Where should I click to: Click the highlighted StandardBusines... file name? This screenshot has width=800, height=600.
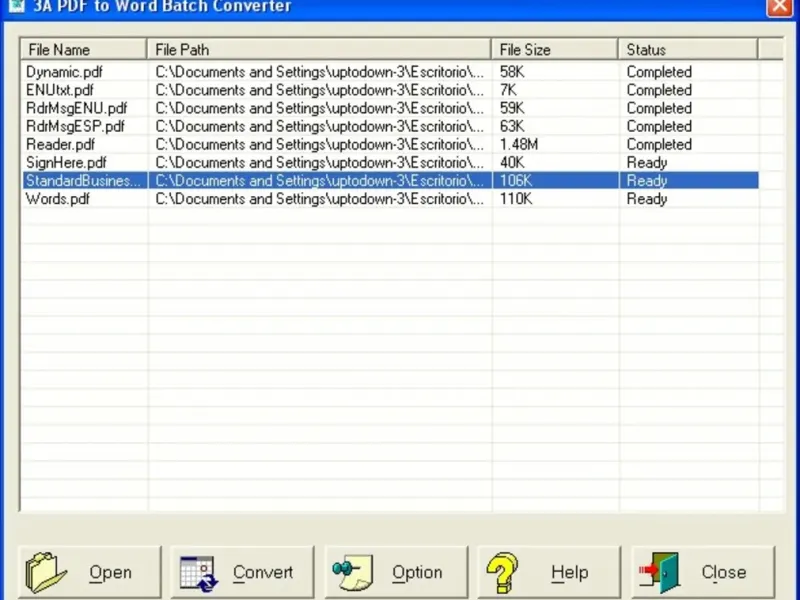83,181
